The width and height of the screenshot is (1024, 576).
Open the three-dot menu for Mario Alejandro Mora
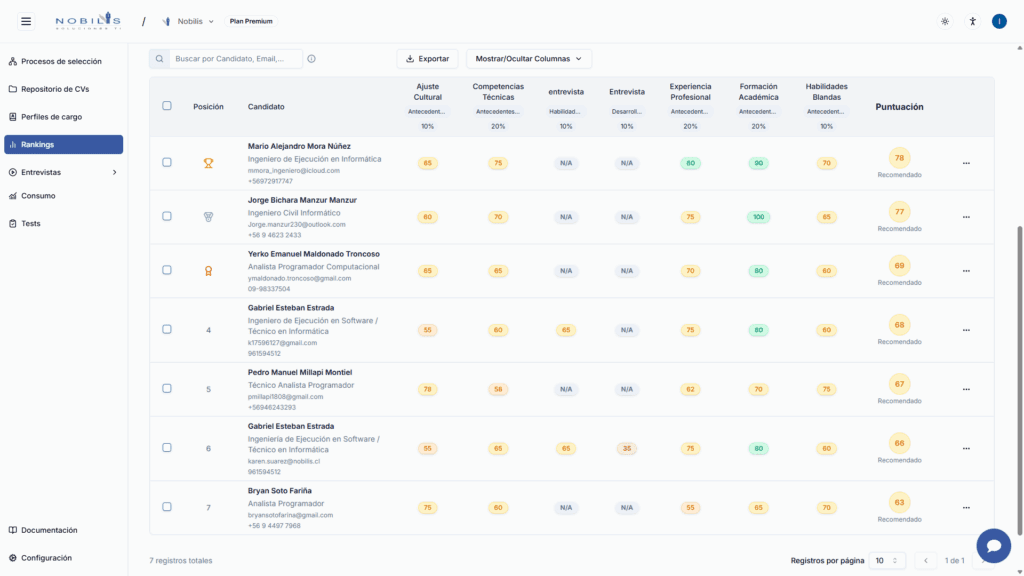pos(966,163)
